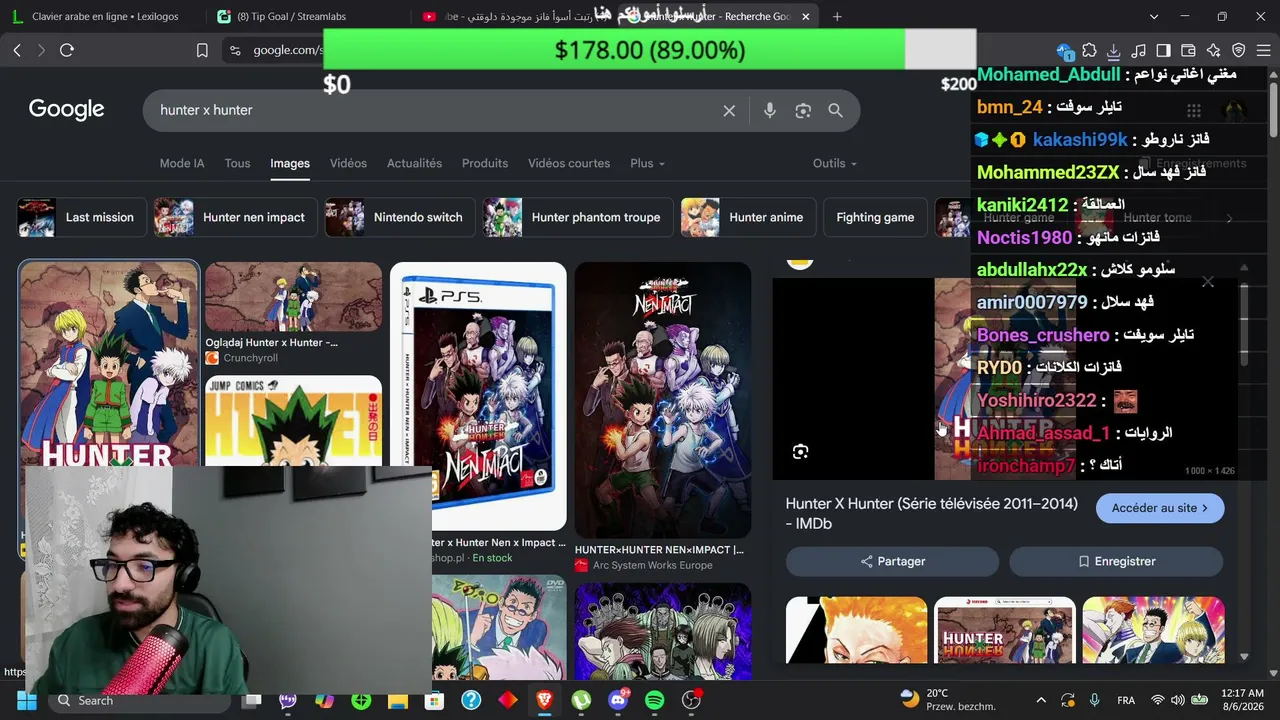Switch to the Mode IA tab
The height and width of the screenshot is (720, 1280).
[x=182, y=163]
